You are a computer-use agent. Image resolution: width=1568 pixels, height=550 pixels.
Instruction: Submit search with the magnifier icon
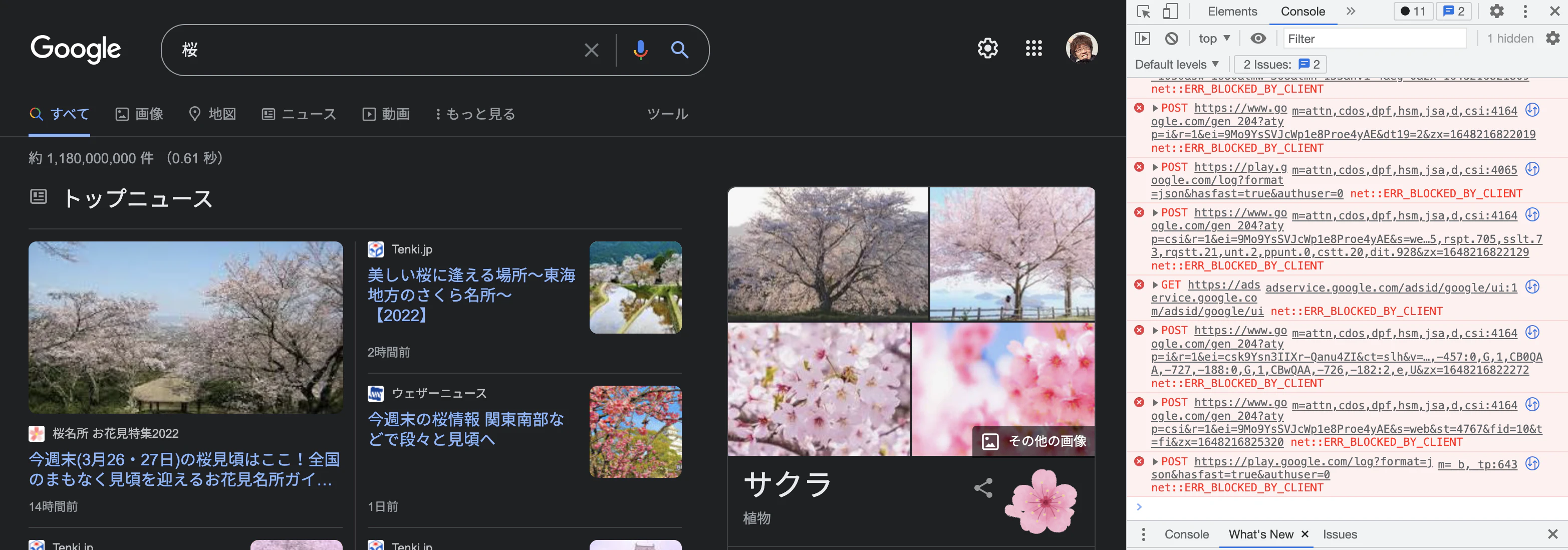point(679,50)
